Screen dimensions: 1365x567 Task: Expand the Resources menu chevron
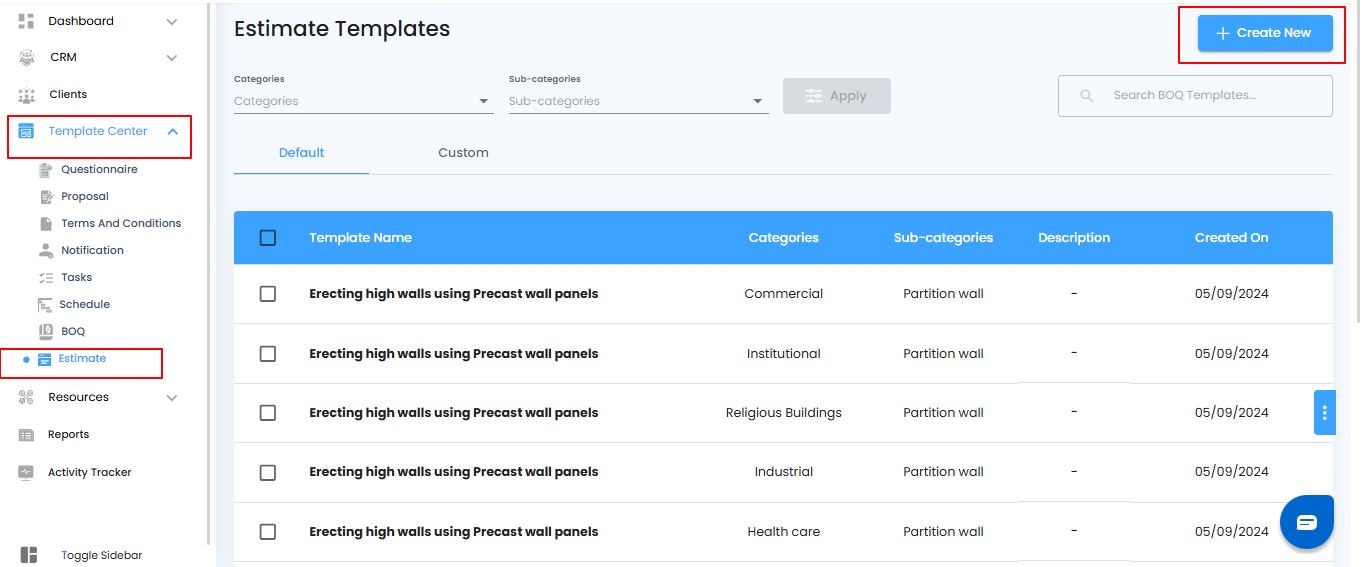tap(172, 398)
